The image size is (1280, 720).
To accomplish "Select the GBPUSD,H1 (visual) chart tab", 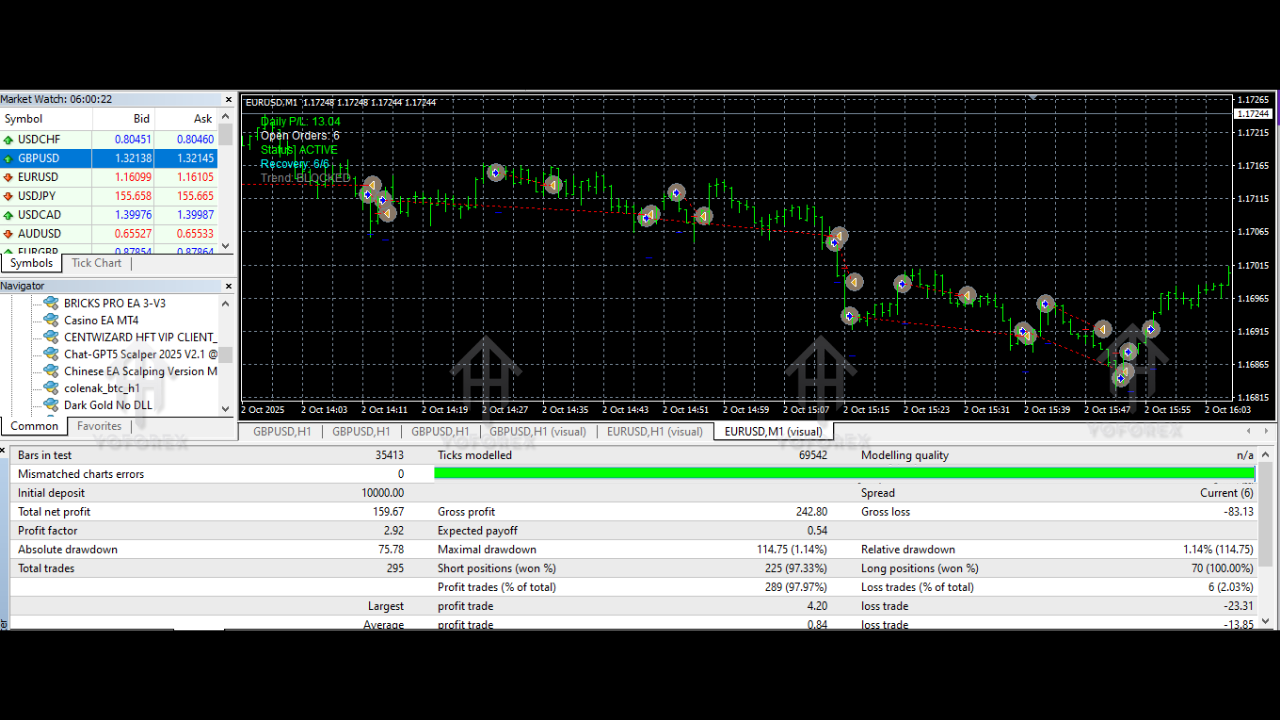I will click(x=537, y=431).
